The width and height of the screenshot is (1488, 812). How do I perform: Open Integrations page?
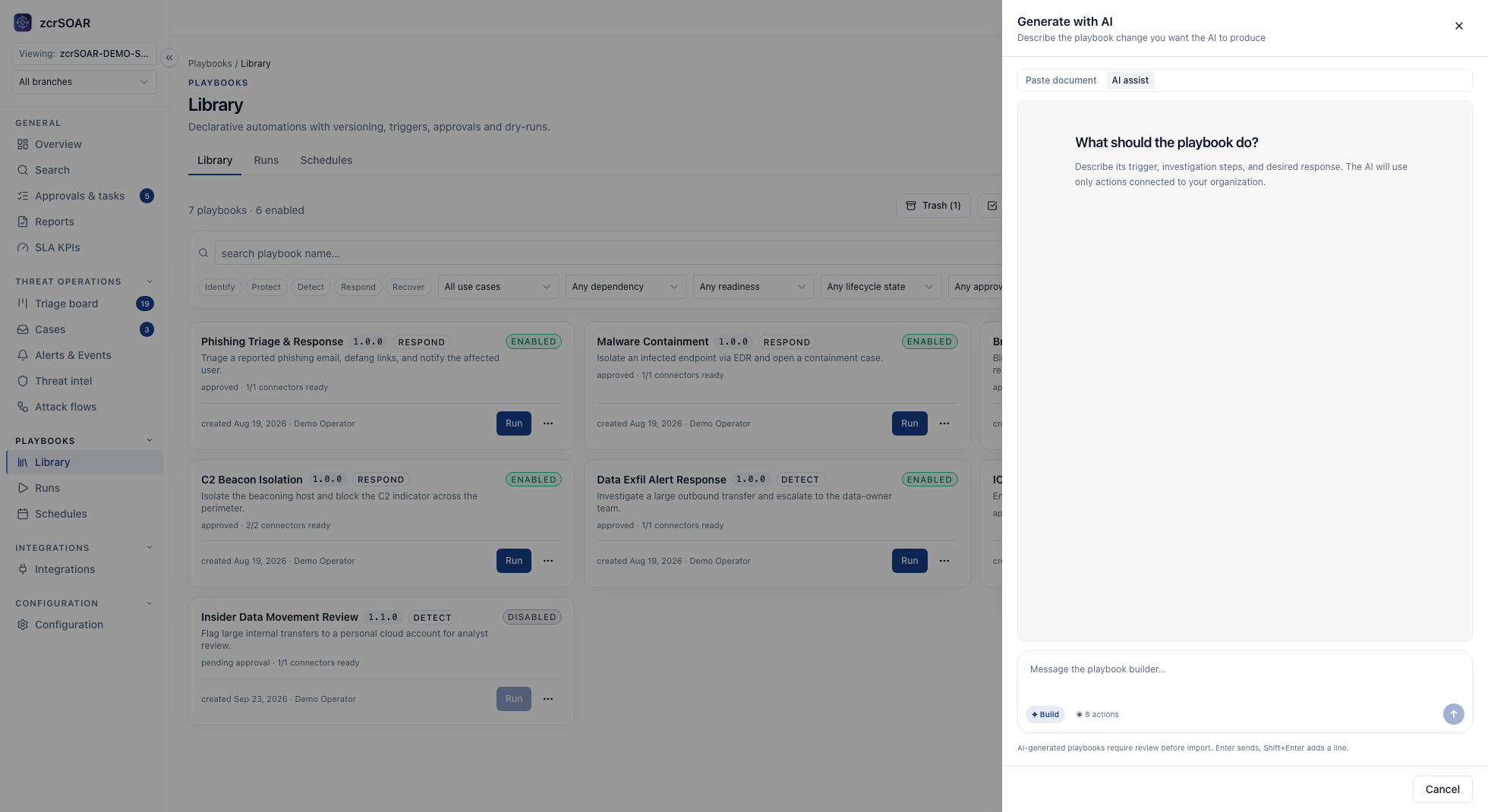(84, 569)
